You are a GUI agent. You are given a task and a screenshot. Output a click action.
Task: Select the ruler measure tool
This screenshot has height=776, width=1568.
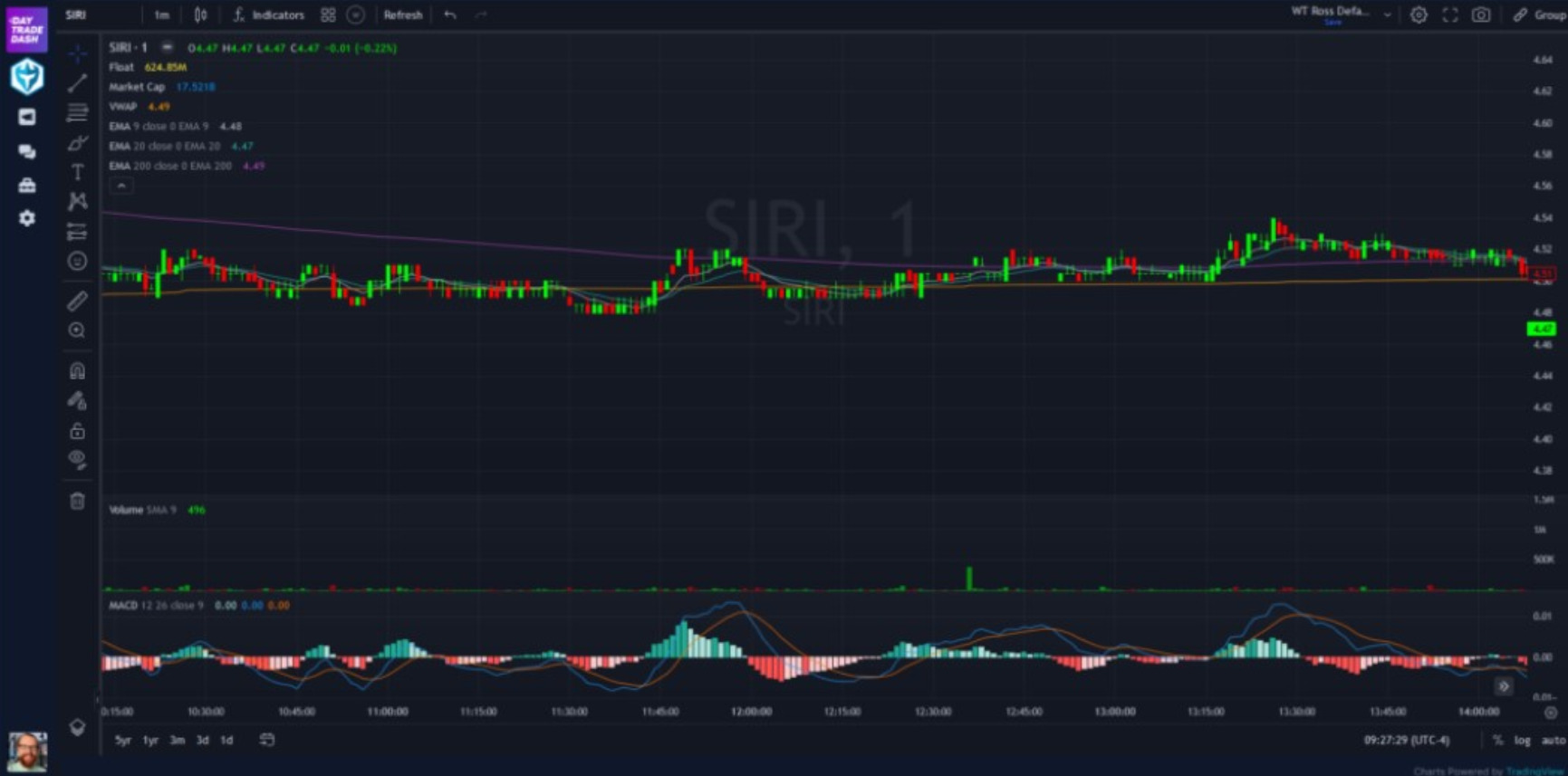pyautogui.click(x=78, y=301)
